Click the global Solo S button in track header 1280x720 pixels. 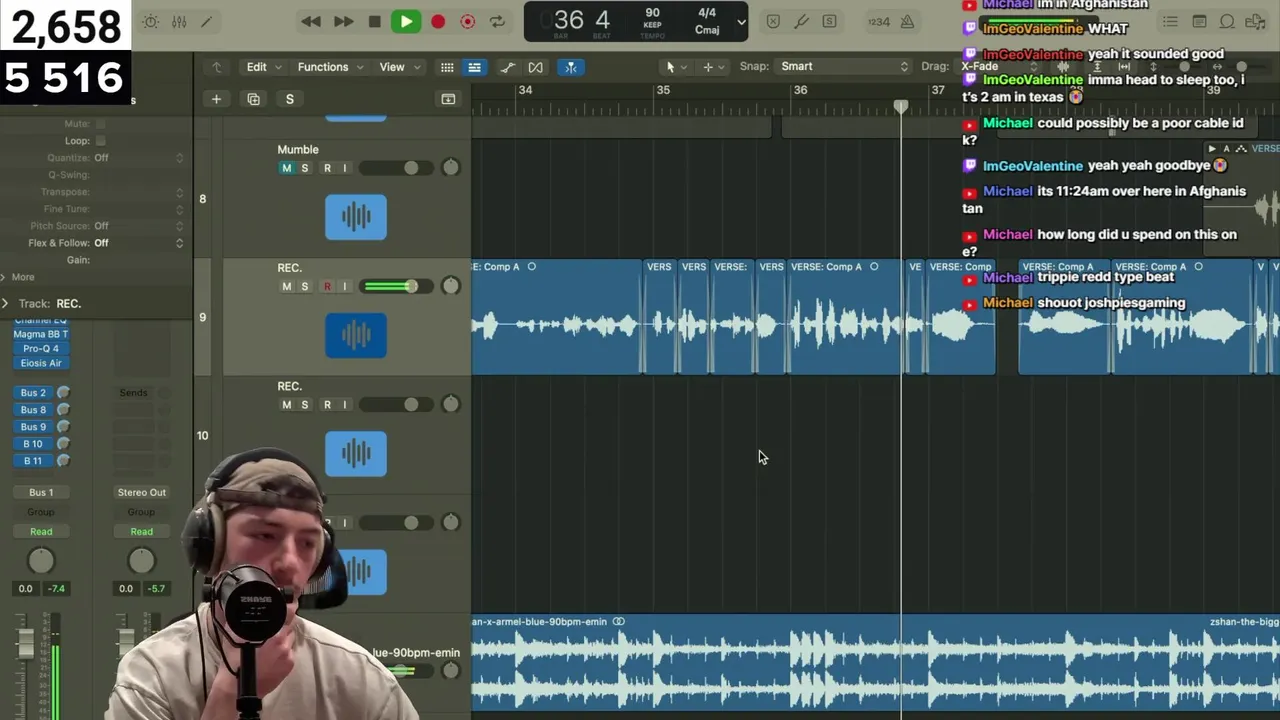(x=290, y=99)
